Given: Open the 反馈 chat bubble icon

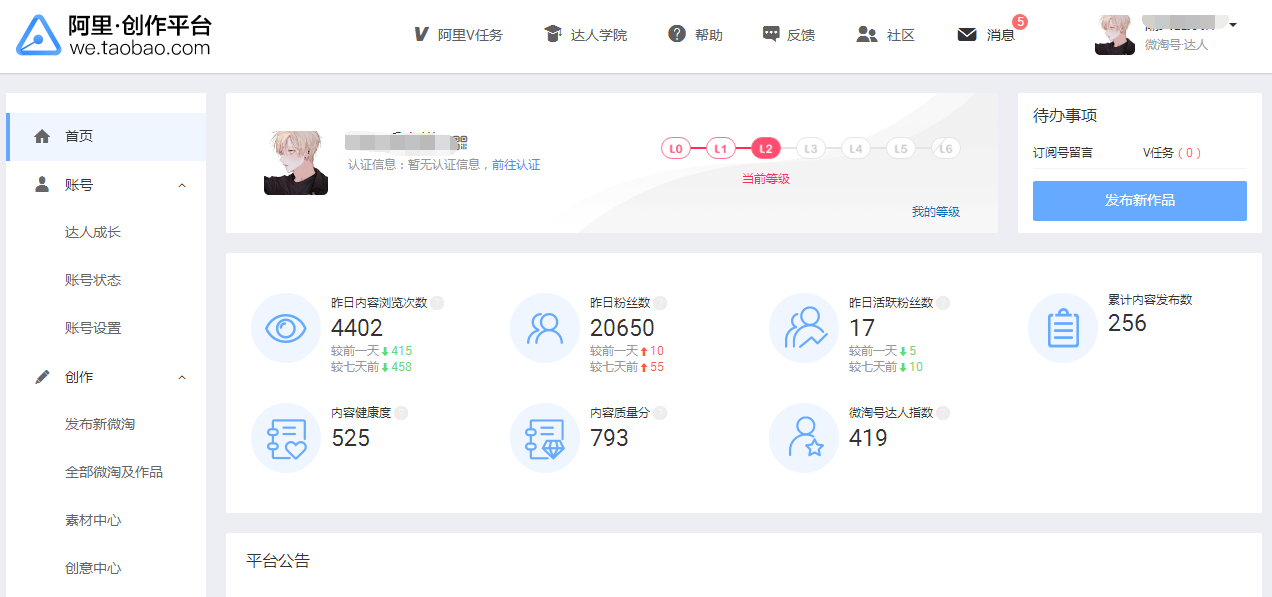Looking at the screenshot, I should coord(771,34).
